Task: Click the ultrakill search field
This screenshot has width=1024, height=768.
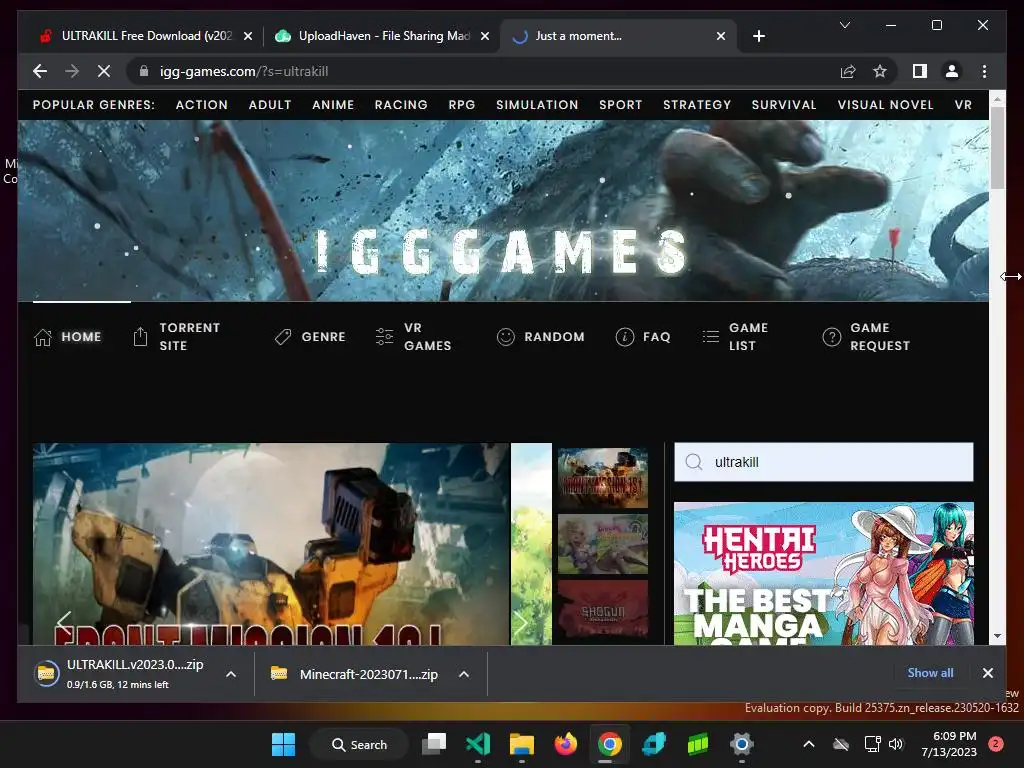Action: [x=824, y=462]
